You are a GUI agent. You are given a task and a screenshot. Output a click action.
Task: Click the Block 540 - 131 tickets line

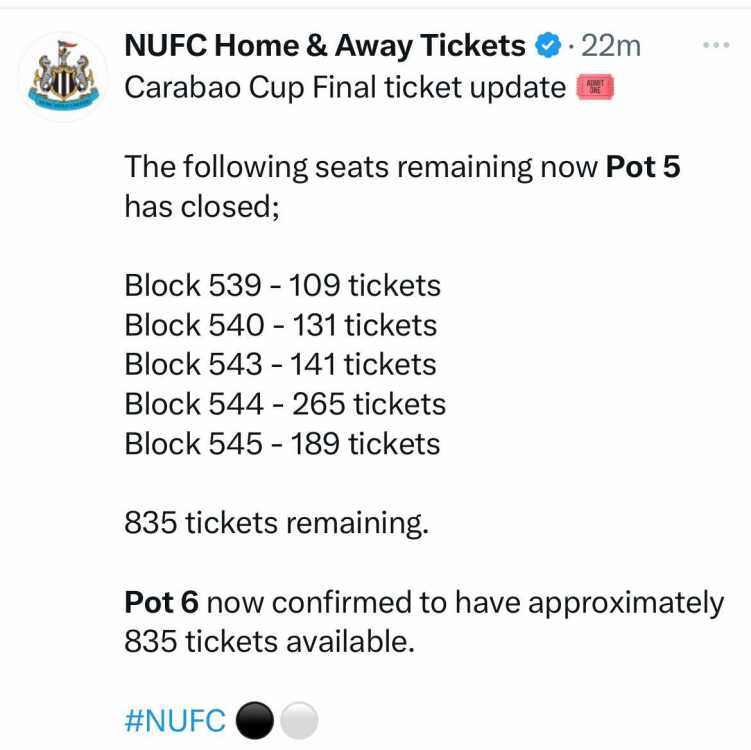pyautogui.click(x=281, y=325)
